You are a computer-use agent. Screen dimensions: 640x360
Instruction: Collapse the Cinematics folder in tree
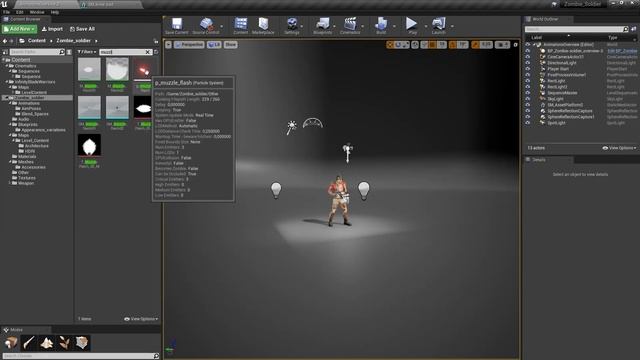pos(7,66)
